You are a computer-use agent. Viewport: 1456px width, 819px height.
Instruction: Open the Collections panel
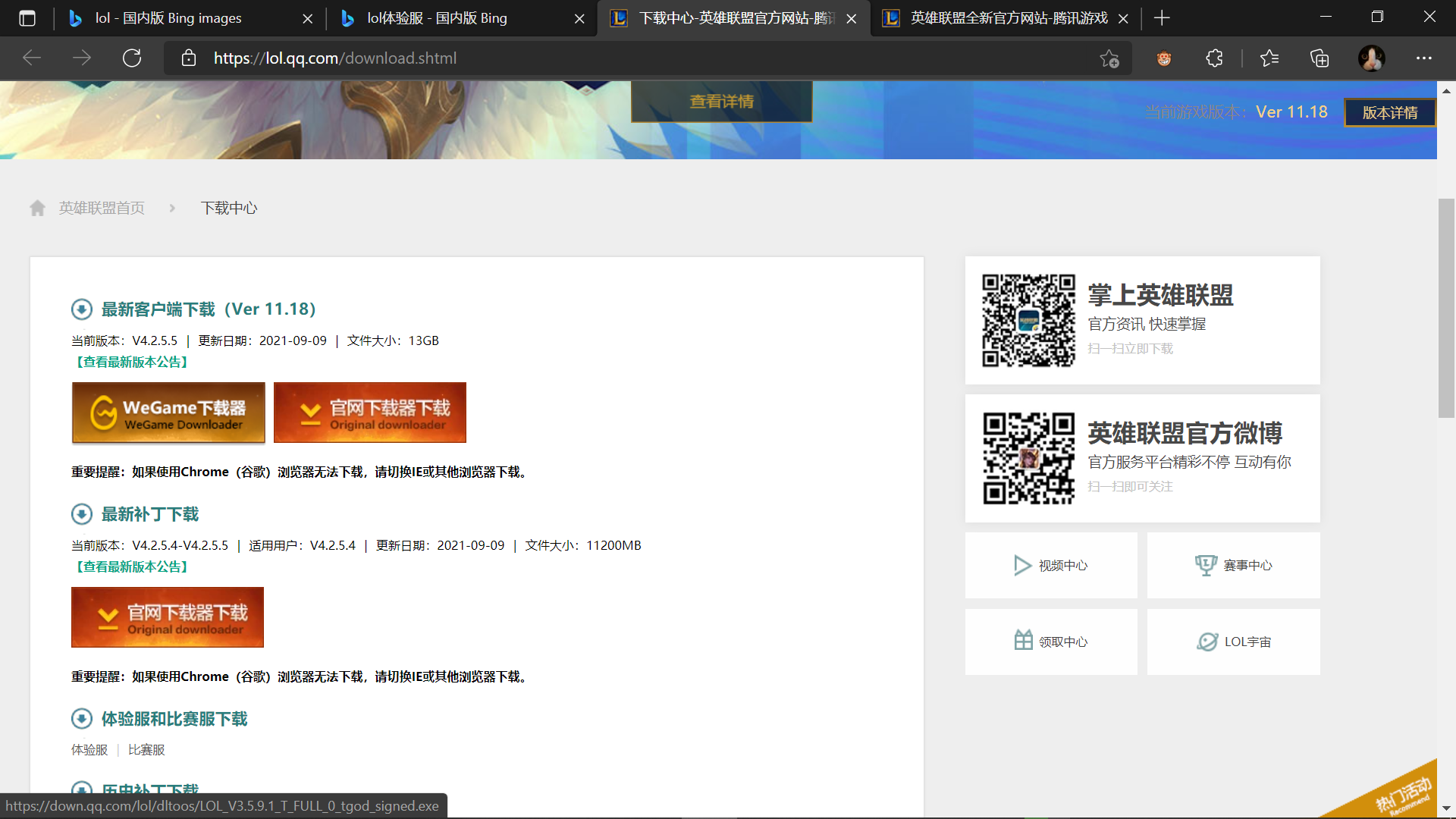(x=1319, y=58)
